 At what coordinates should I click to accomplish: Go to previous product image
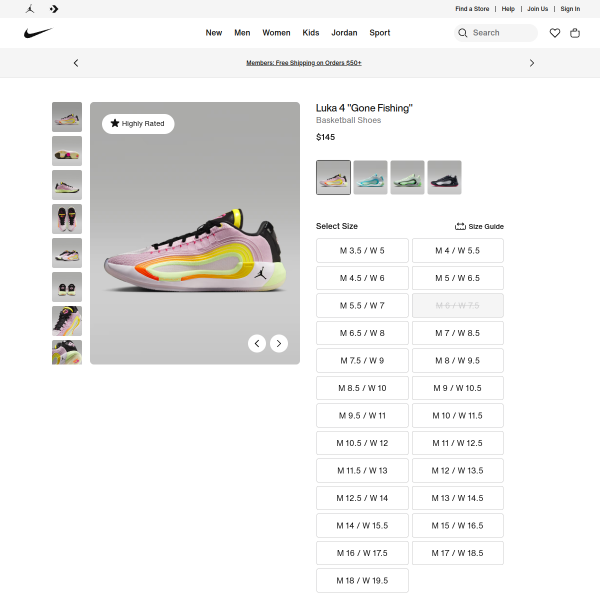click(x=257, y=344)
